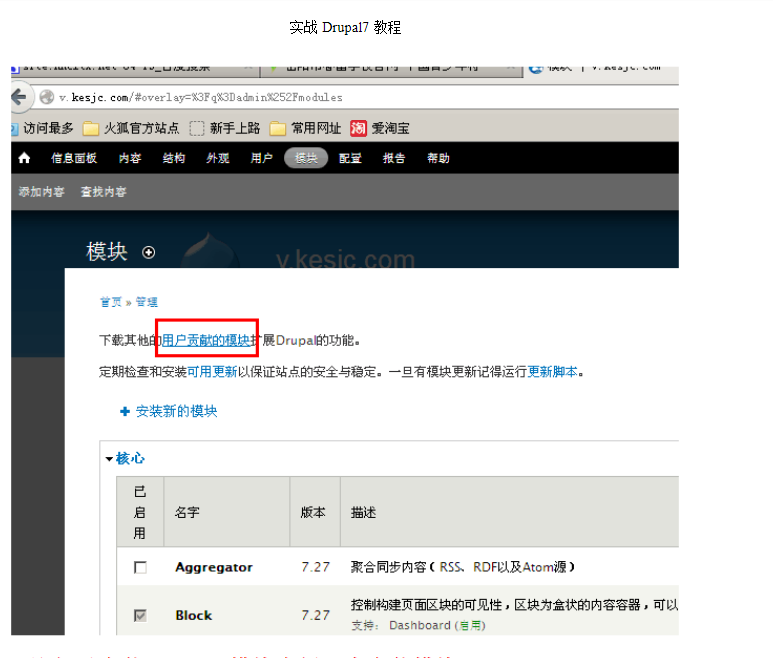Viewport: 773px width, 658px height.
Task: Enable the Aggregator module checkbox
Action: pos(141,567)
